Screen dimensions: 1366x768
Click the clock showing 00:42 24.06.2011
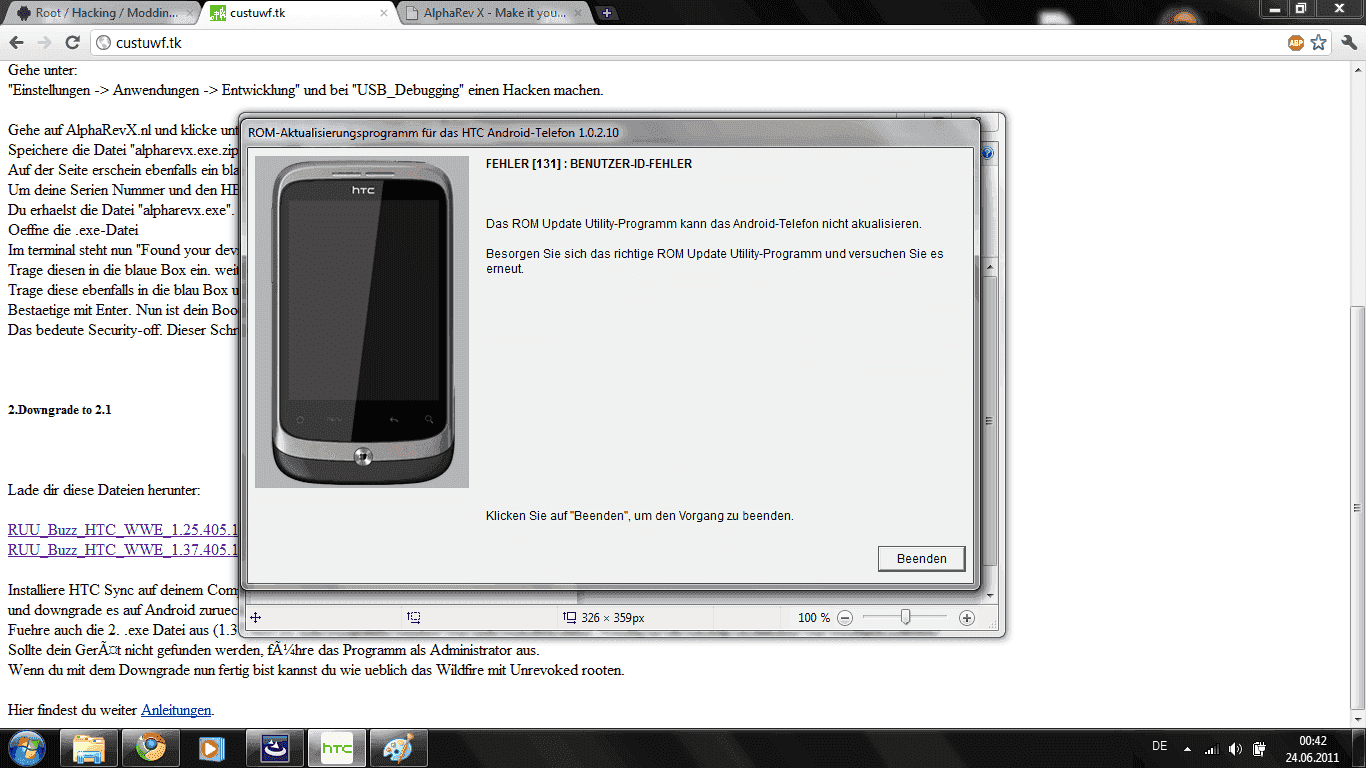pyautogui.click(x=1312, y=748)
